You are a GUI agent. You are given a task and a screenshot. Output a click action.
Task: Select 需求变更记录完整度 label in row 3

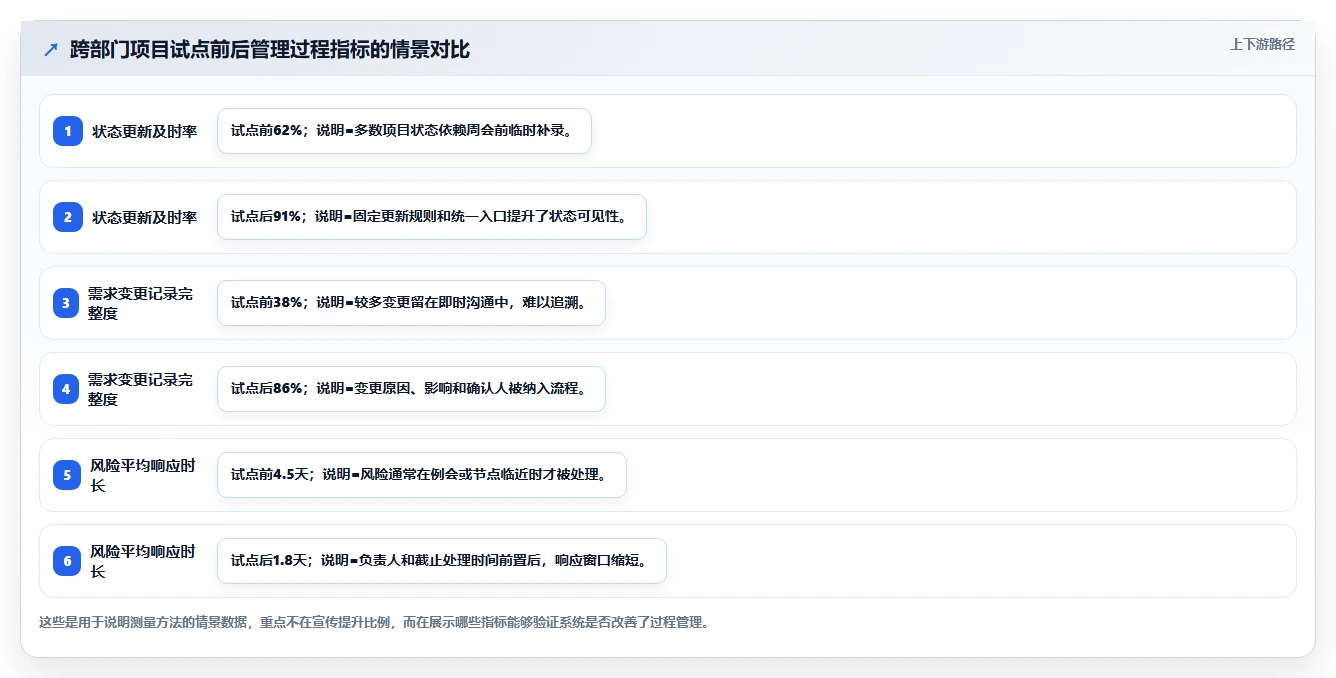[141, 303]
